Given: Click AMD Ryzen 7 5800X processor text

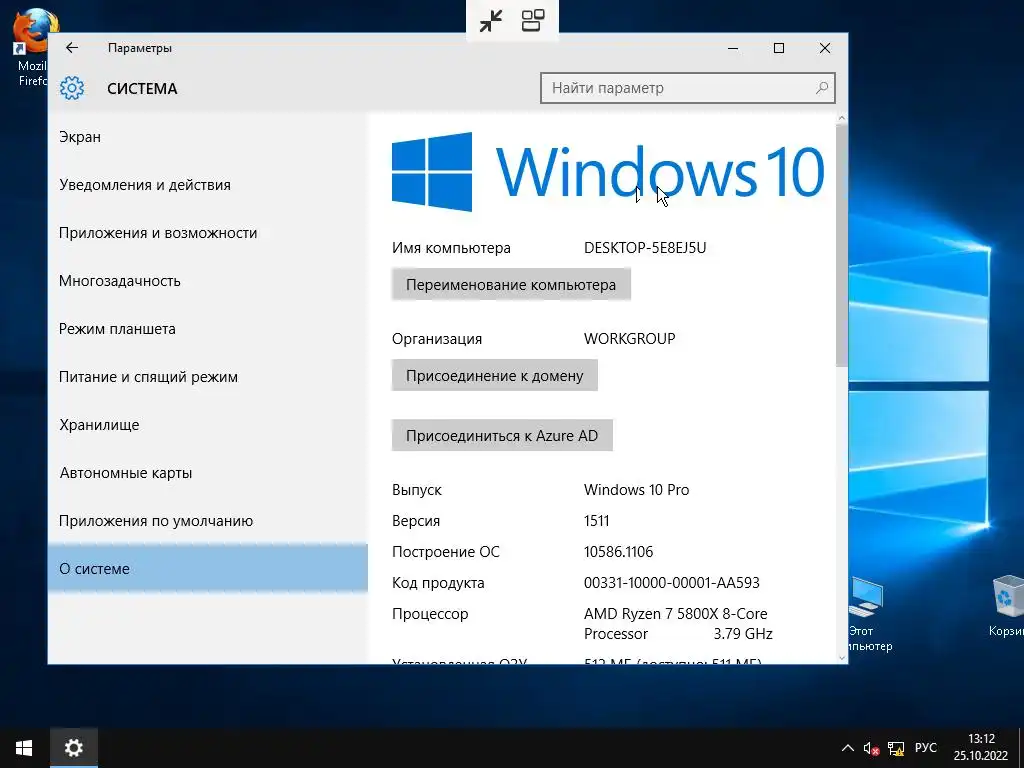Looking at the screenshot, I should (678, 624).
